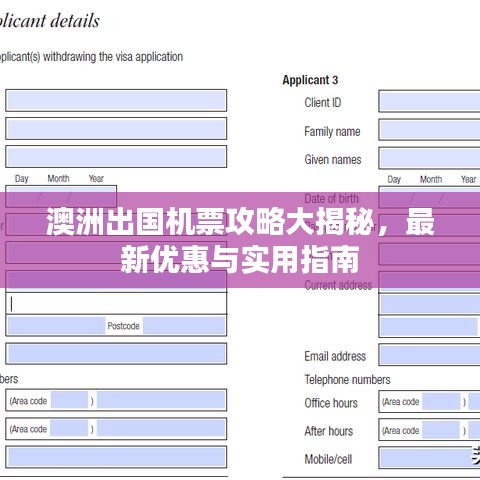Image resolution: width=480 pixels, height=480 pixels.
Task: Click the Chinese headline banner text
Action: [240, 240]
